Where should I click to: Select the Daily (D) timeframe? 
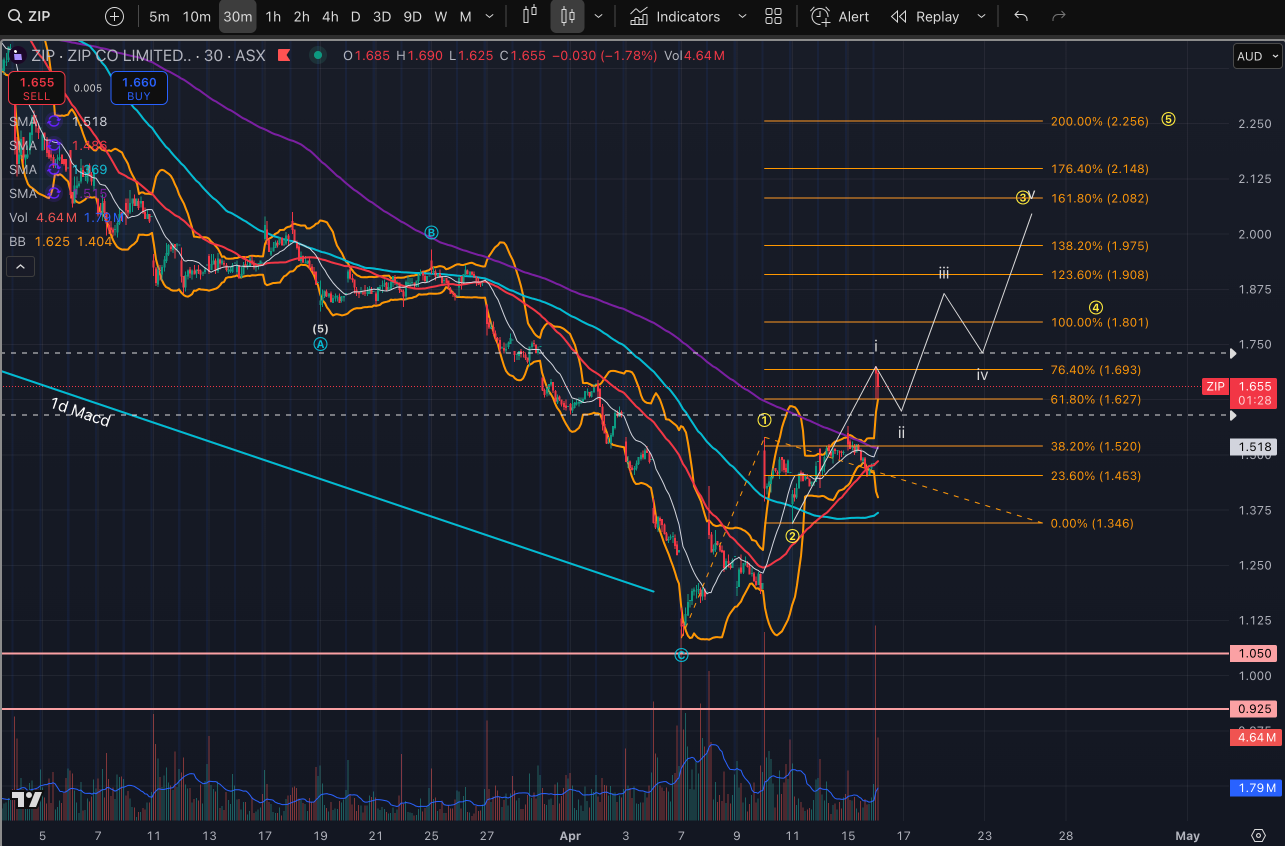click(x=355, y=16)
